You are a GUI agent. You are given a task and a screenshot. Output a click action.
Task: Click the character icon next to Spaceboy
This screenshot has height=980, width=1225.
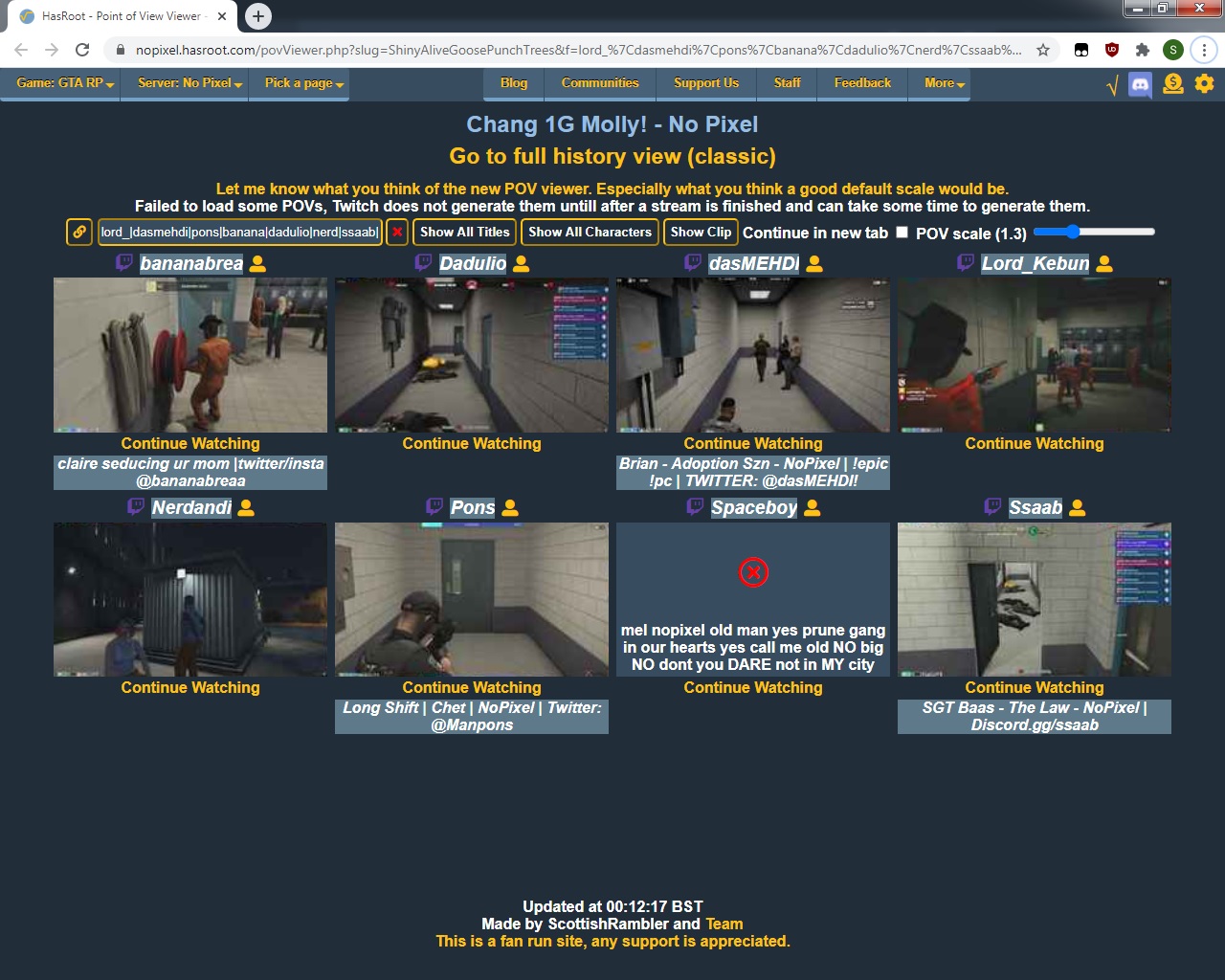[813, 508]
